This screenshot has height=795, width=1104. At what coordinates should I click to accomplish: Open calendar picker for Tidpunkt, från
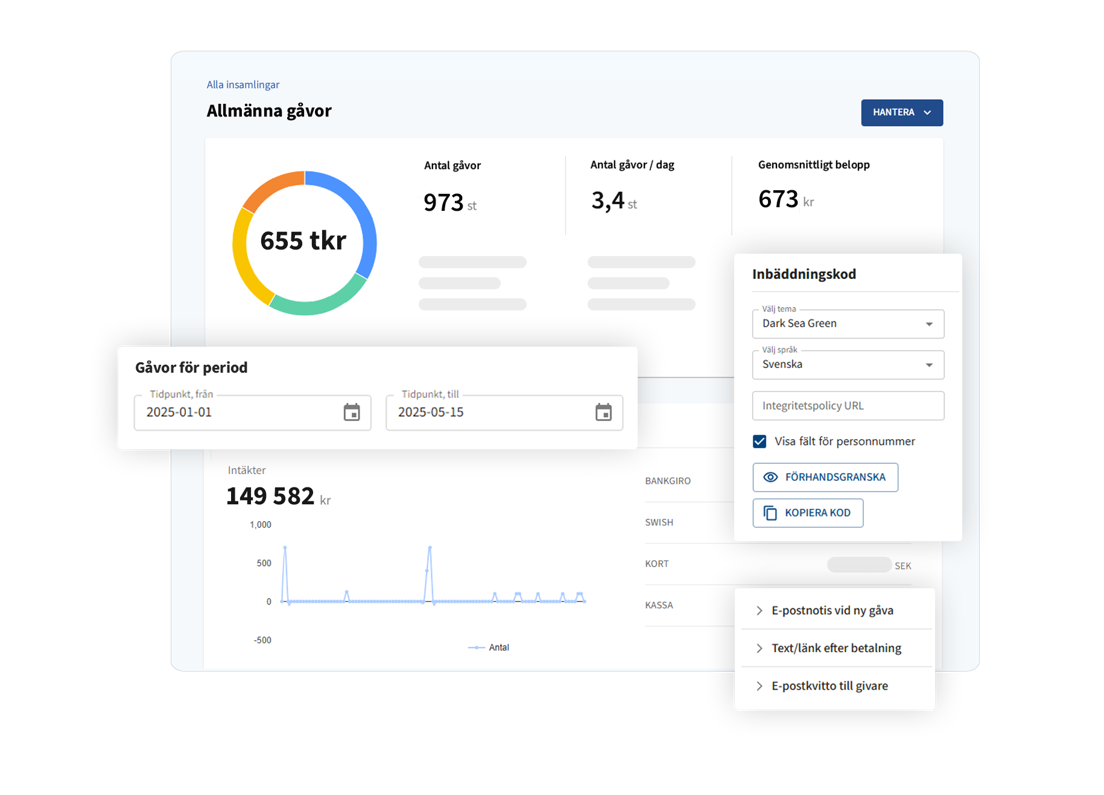click(x=351, y=413)
